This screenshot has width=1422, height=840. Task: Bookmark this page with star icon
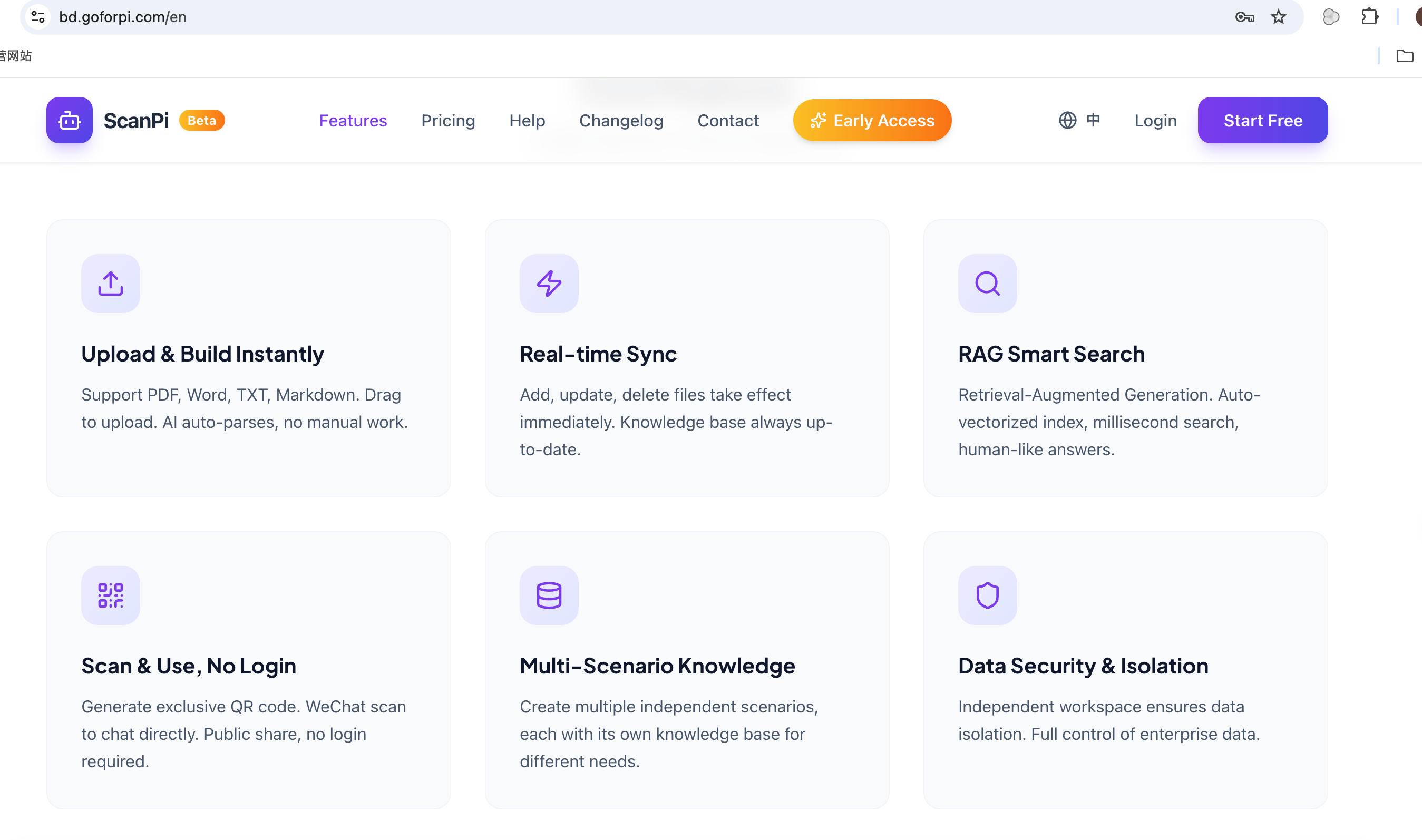tap(1278, 17)
